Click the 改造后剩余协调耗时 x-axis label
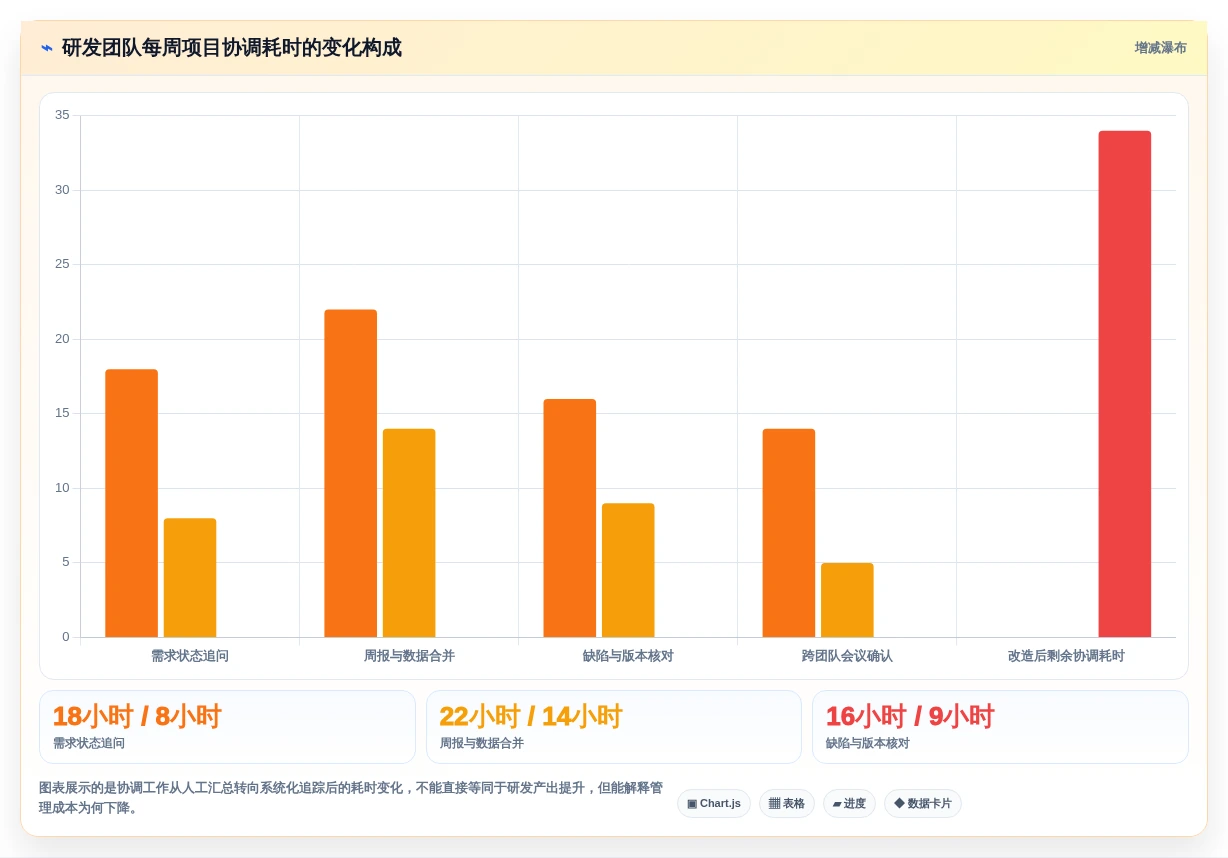This screenshot has width=1228, height=858. [x=1066, y=656]
